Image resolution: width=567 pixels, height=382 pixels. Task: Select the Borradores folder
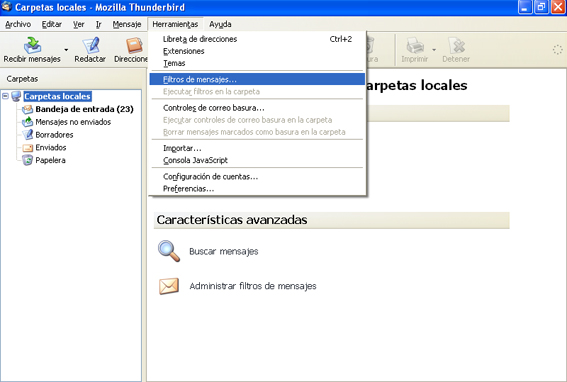(x=54, y=135)
